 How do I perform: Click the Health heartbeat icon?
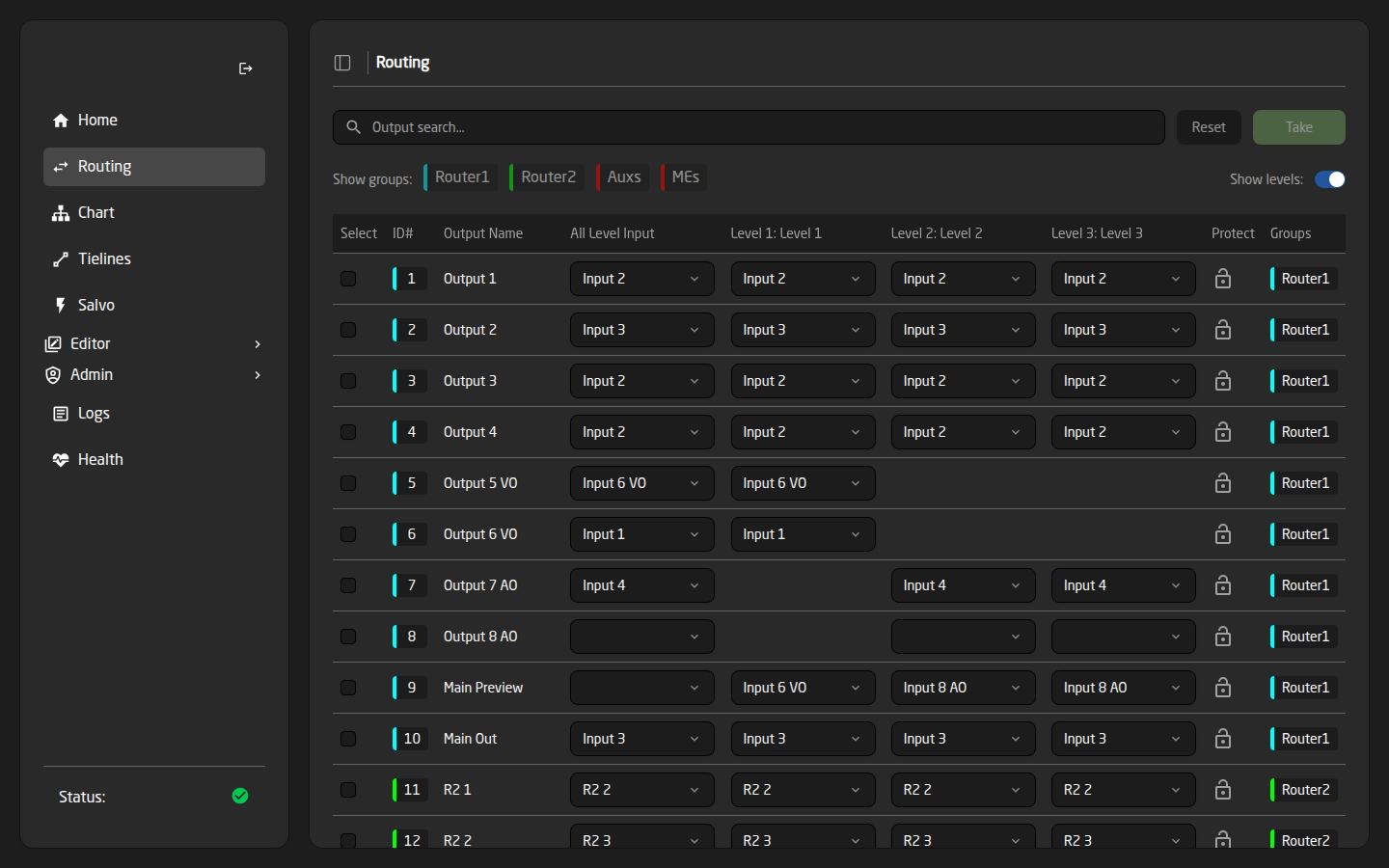pyautogui.click(x=61, y=460)
